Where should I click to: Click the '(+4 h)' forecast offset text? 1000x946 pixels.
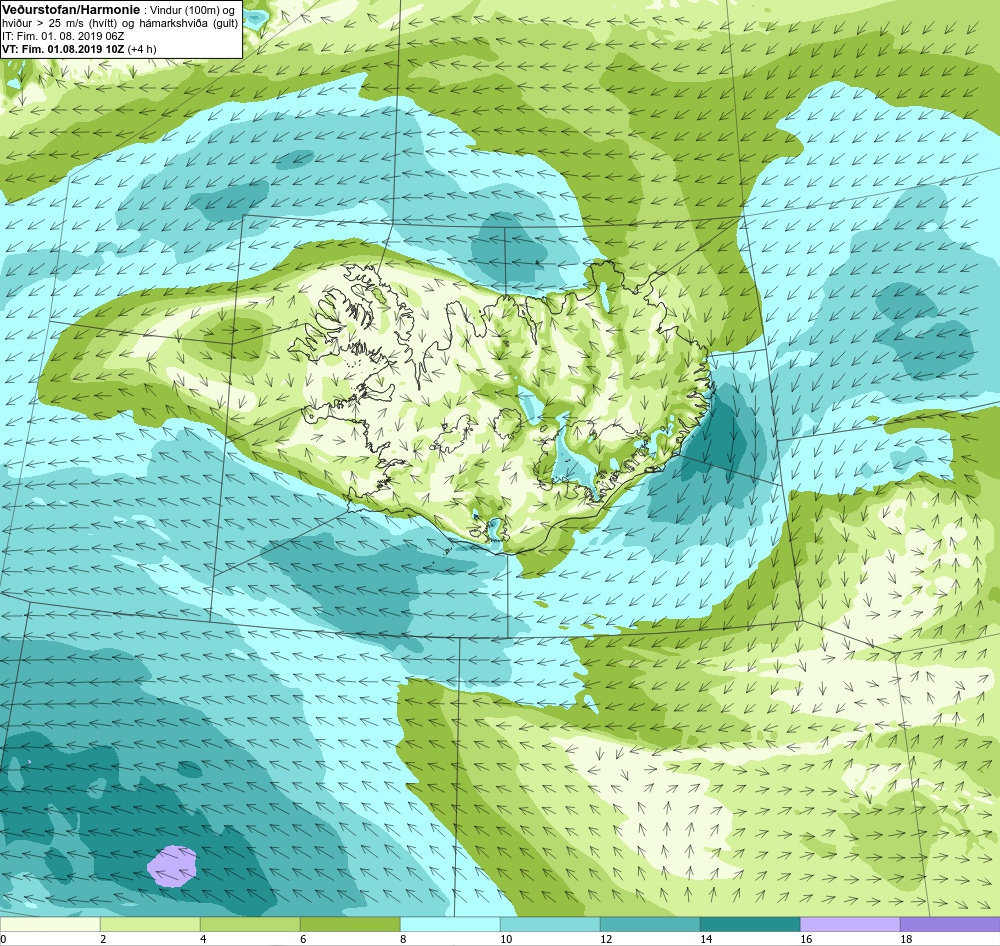tap(142, 48)
